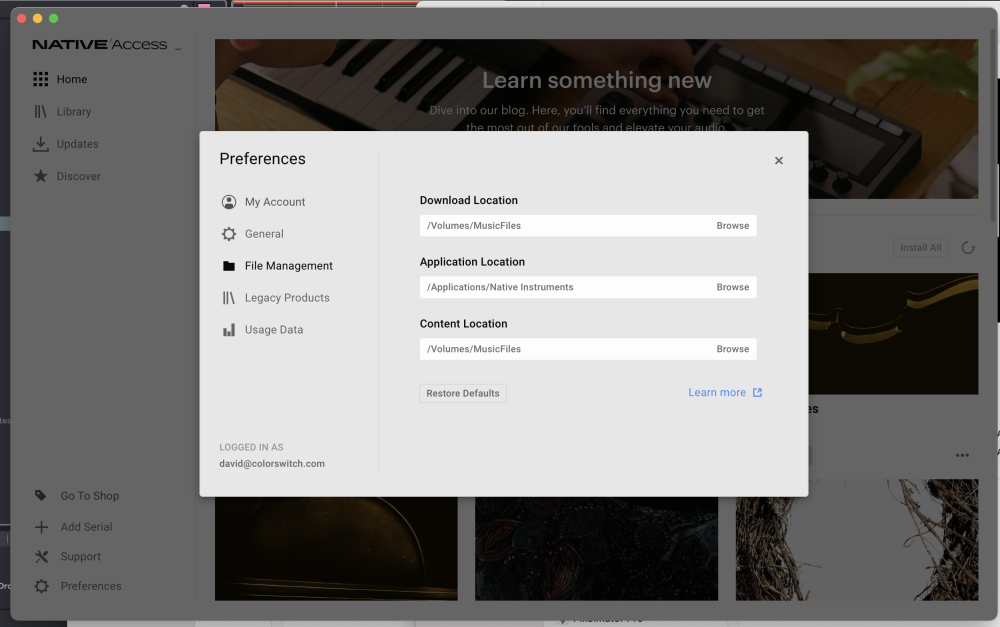The height and width of the screenshot is (627, 1000).
Task: Click the General gear icon in Preferences
Action: (229, 234)
